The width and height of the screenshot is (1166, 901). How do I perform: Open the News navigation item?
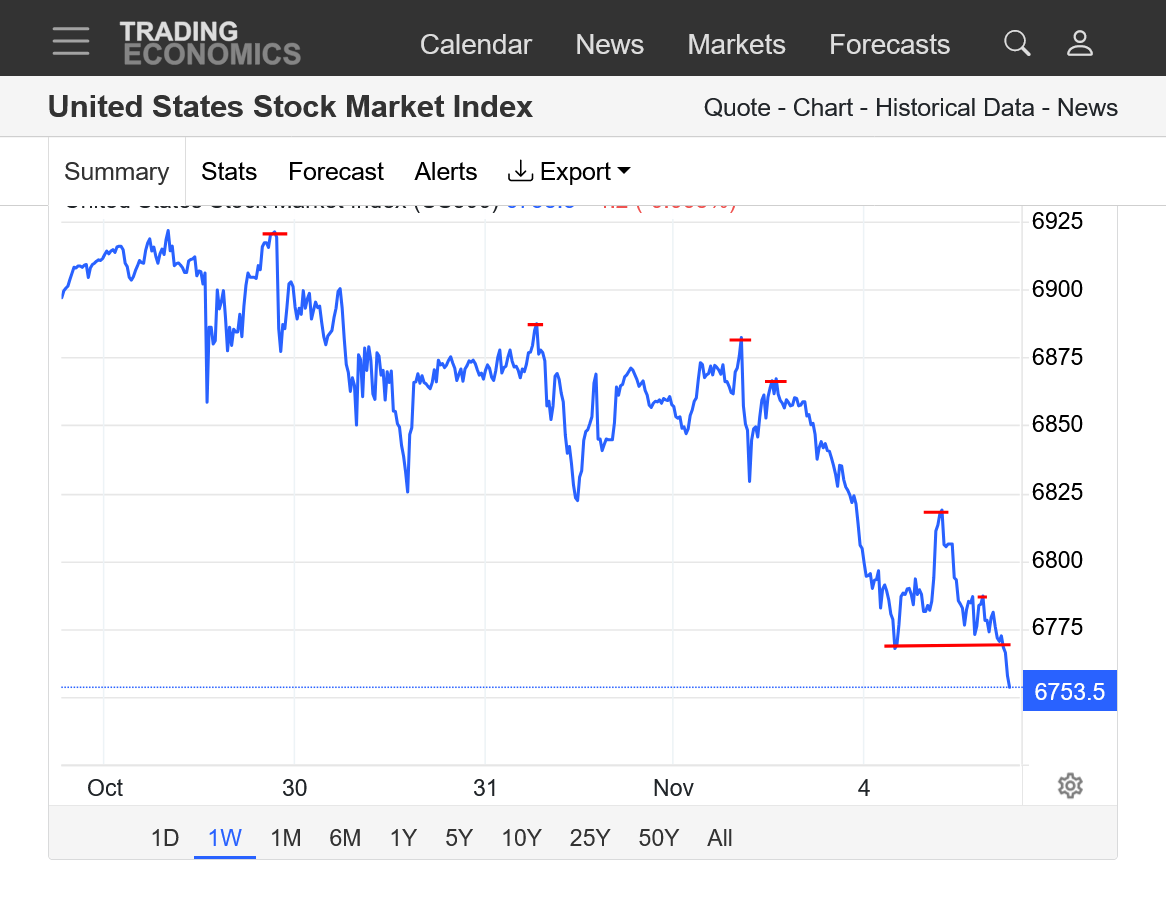pyautogui.click(x=610, y=44)
